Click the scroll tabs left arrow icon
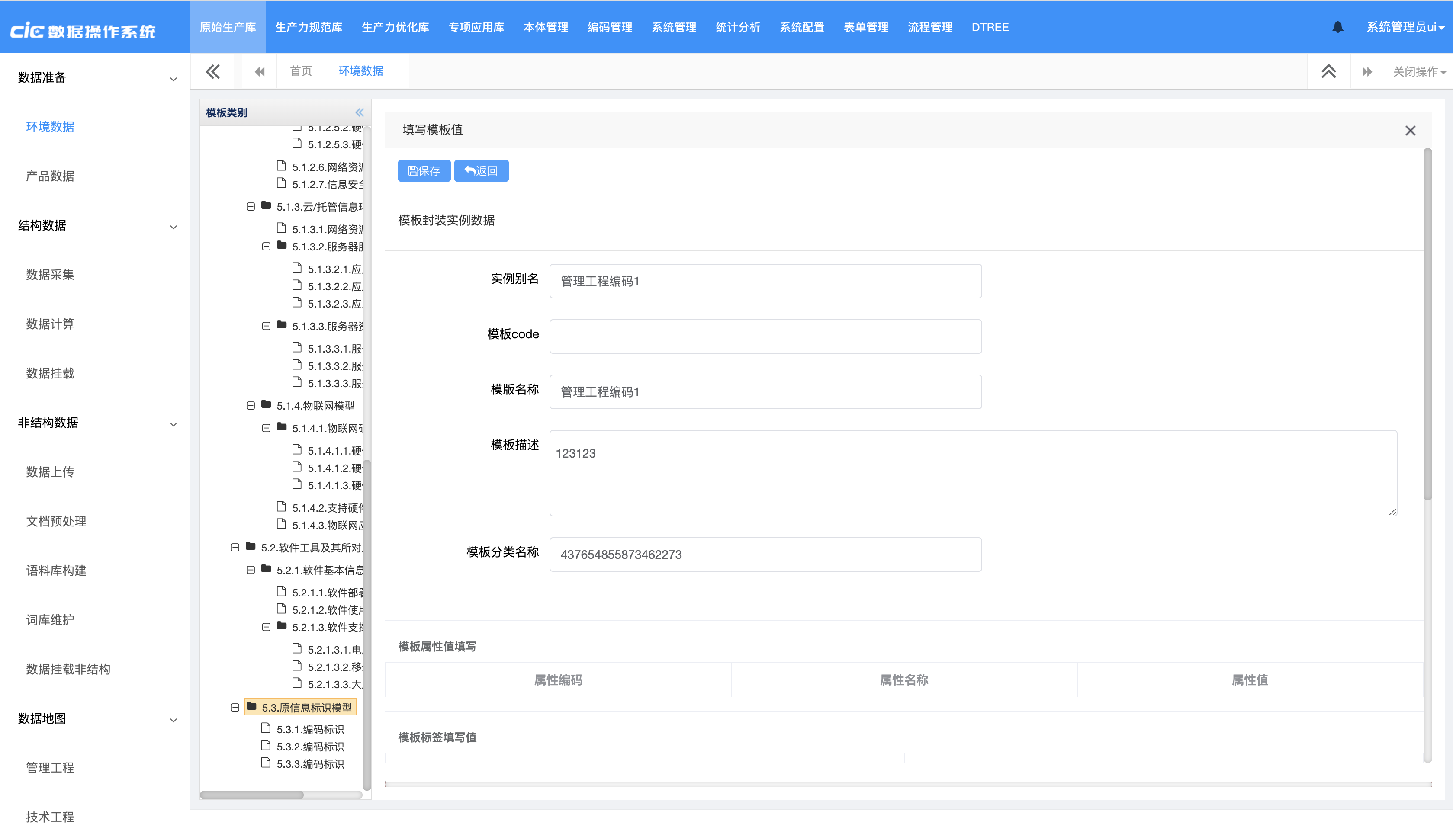Viewport: 1453px width, 840px height. [x=260, y=71]
